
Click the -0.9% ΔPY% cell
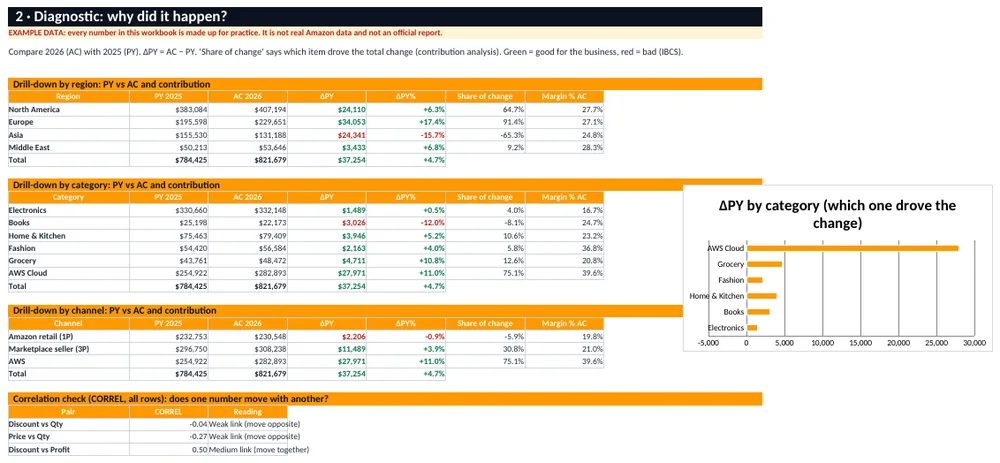coord(406,336)
